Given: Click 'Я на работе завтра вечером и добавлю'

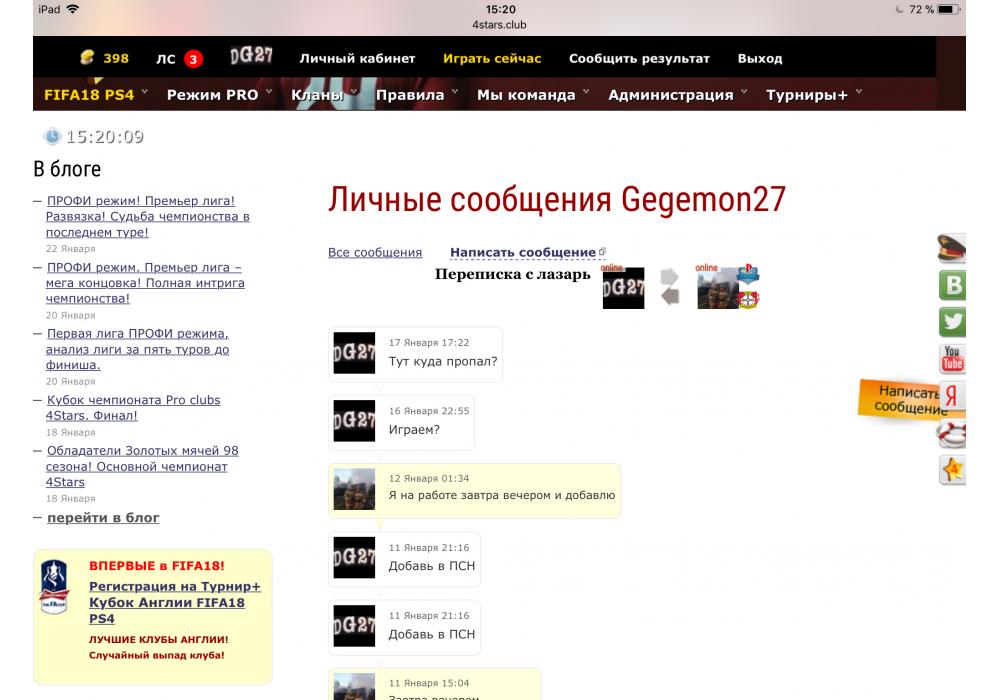Looking at the screenshot, I should point(502,495).
